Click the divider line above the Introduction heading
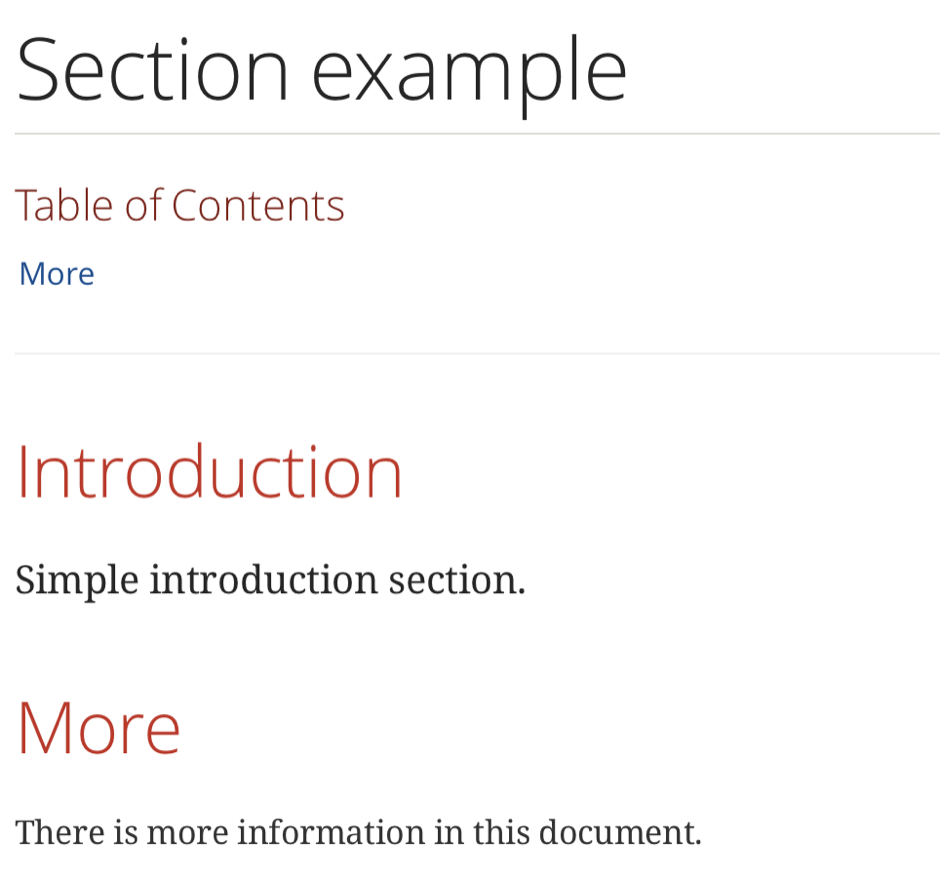 click(x=477, y=354)
